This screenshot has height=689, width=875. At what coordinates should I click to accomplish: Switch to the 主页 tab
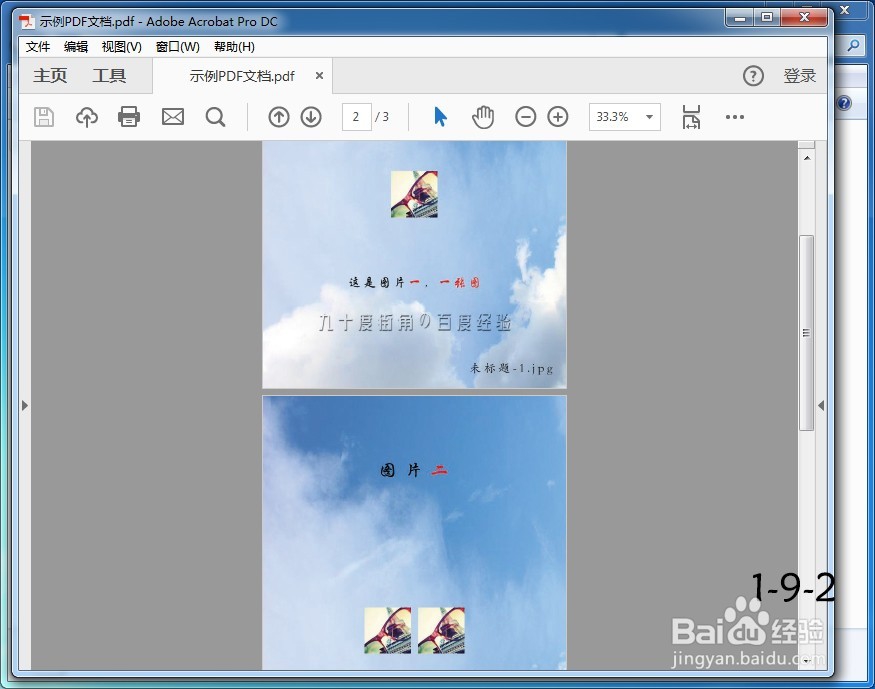pos(49,75)
